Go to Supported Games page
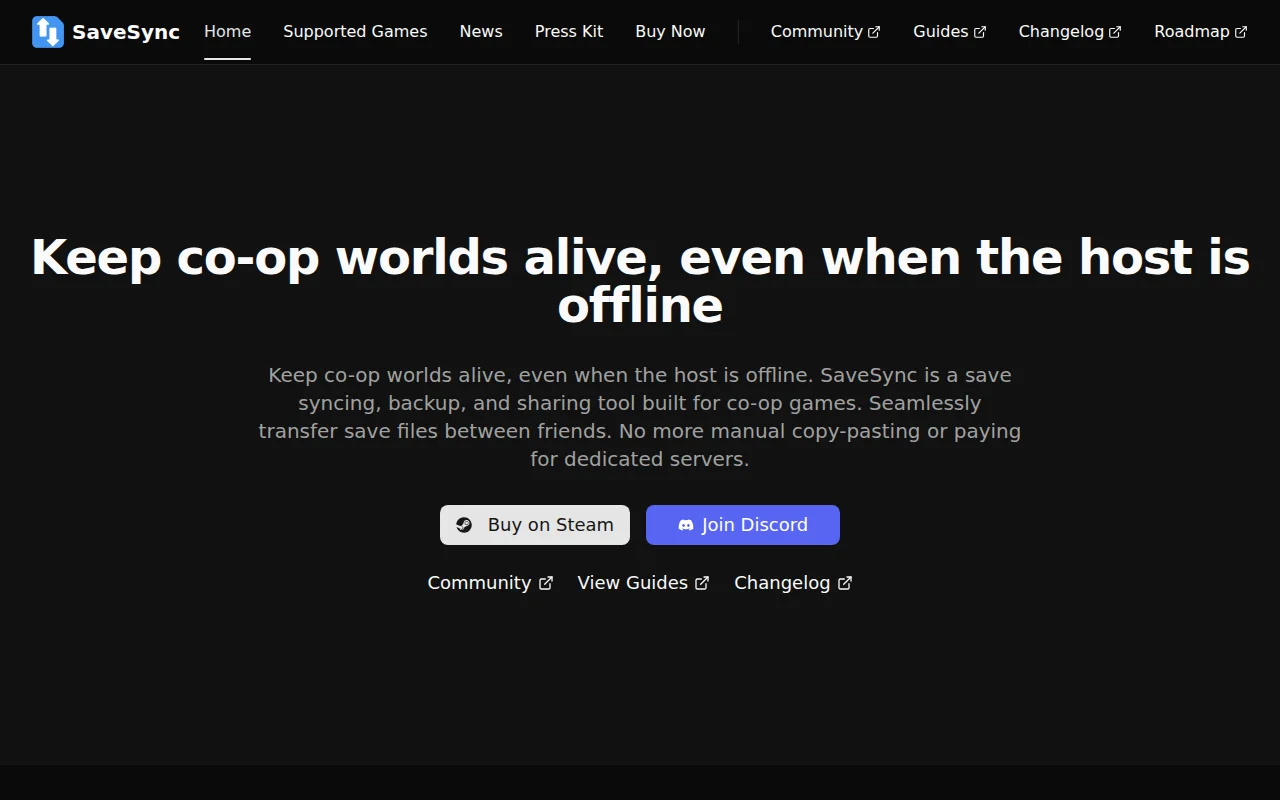Image resolution: width=1280 pixels, height=800 pixels. coord(355,32)
